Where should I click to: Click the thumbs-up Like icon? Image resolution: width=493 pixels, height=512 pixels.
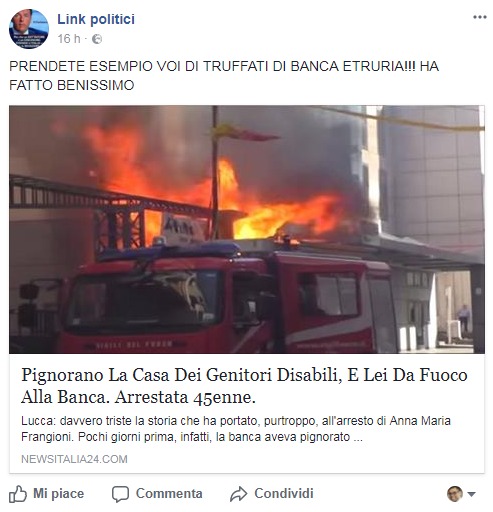(x=18, y=494)
